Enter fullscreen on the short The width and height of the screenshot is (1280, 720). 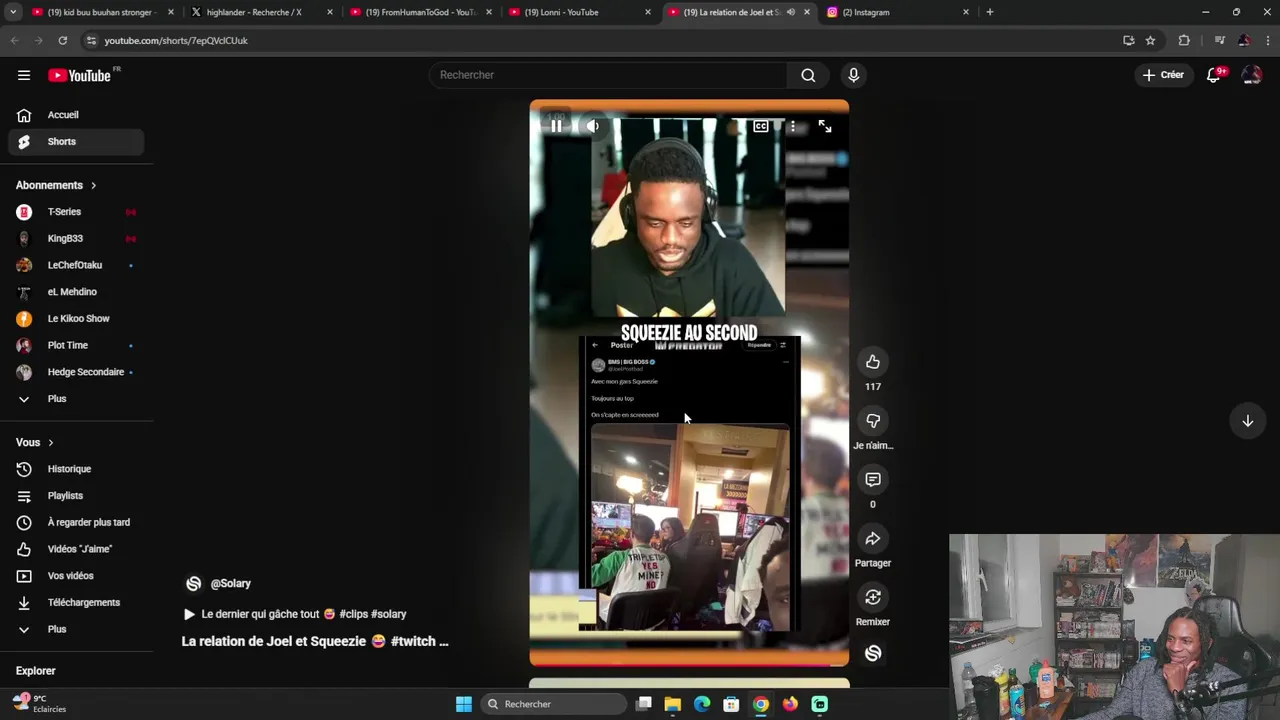point(825,126)
